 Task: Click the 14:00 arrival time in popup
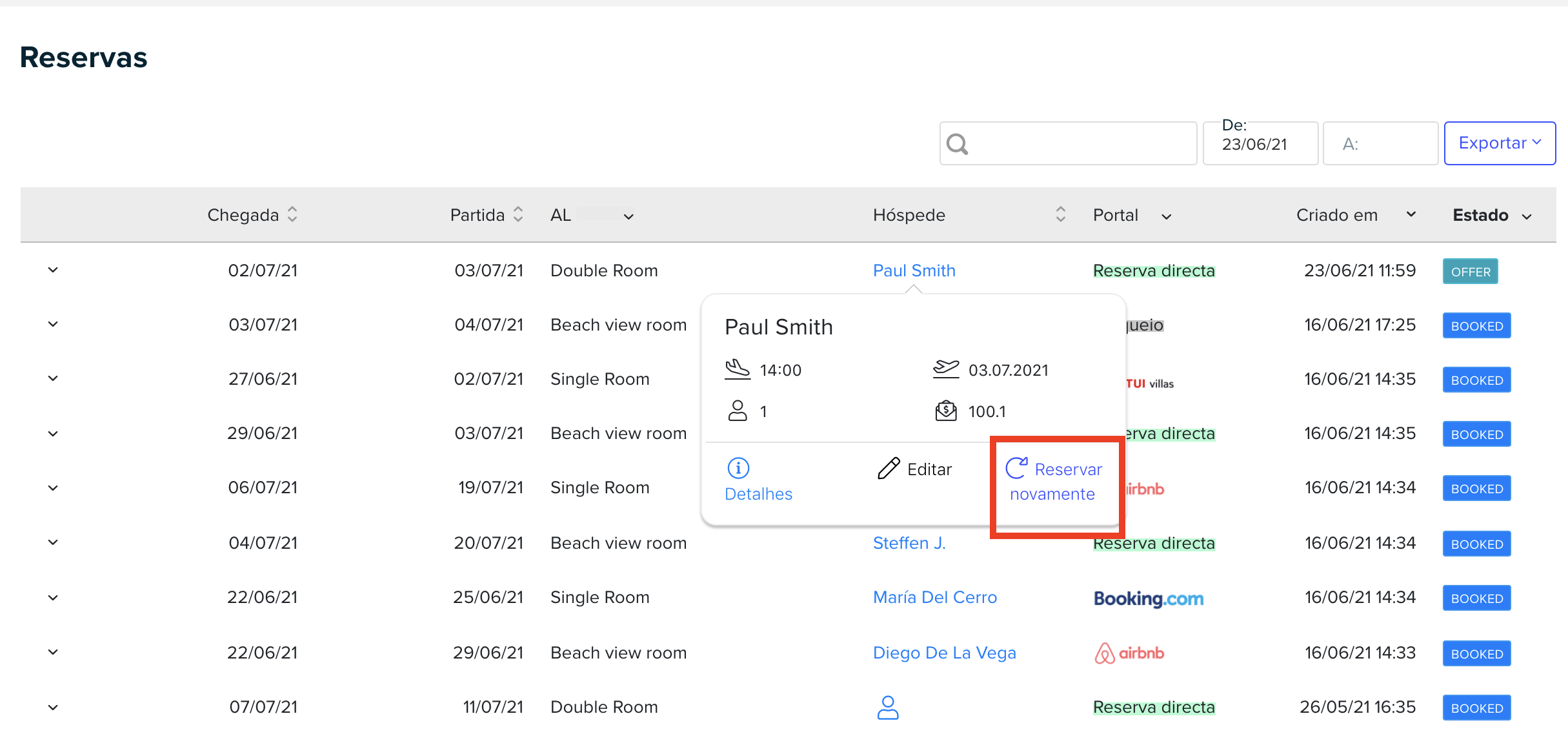[781, 370]
